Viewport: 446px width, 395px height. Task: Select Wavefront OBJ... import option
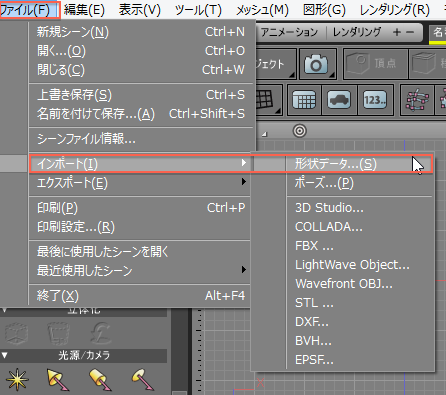pos(344,284)
